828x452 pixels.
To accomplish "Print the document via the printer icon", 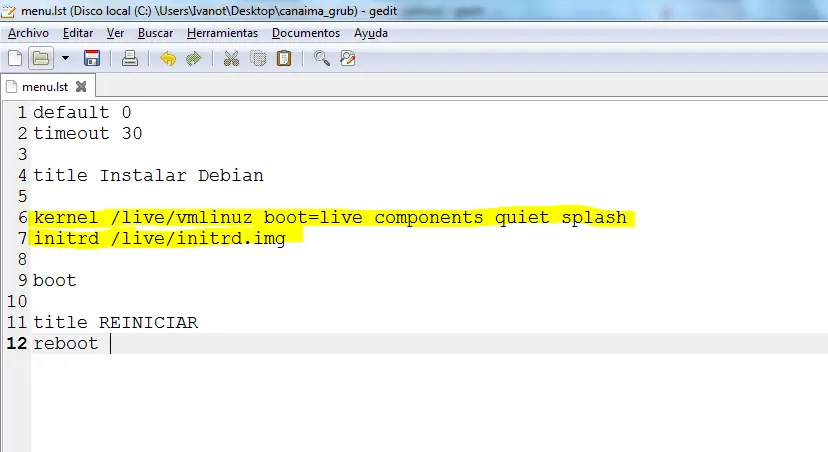I will click(129, 58).
